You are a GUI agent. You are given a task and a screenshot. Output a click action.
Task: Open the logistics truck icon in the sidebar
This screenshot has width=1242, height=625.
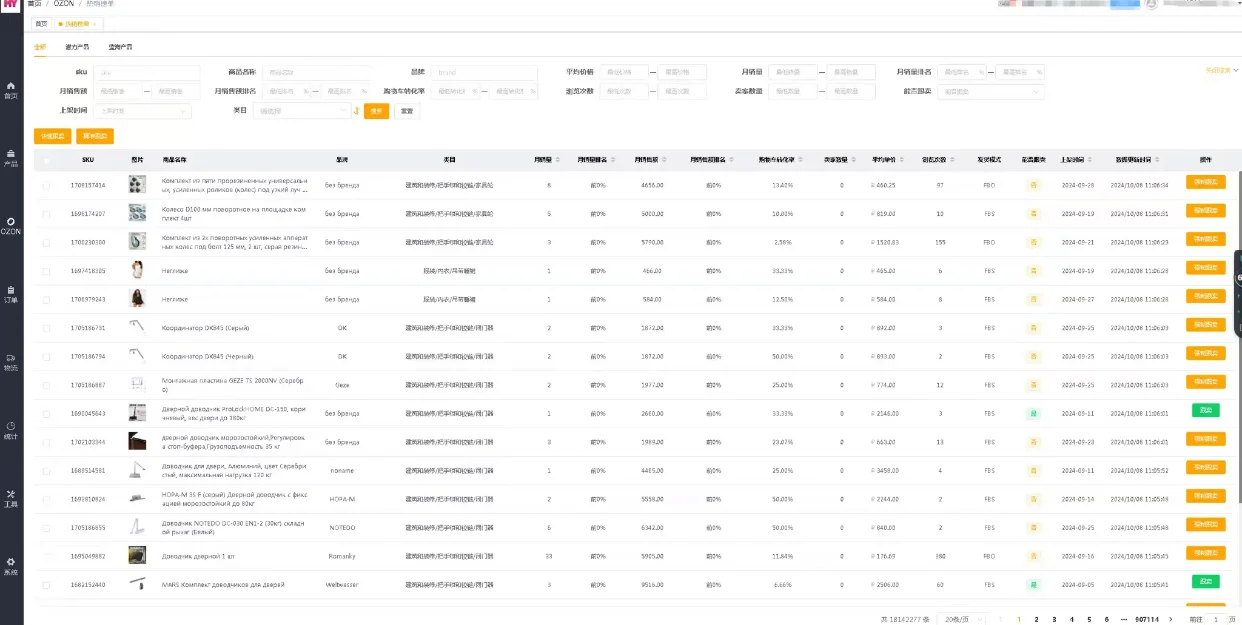click(11, 361)
